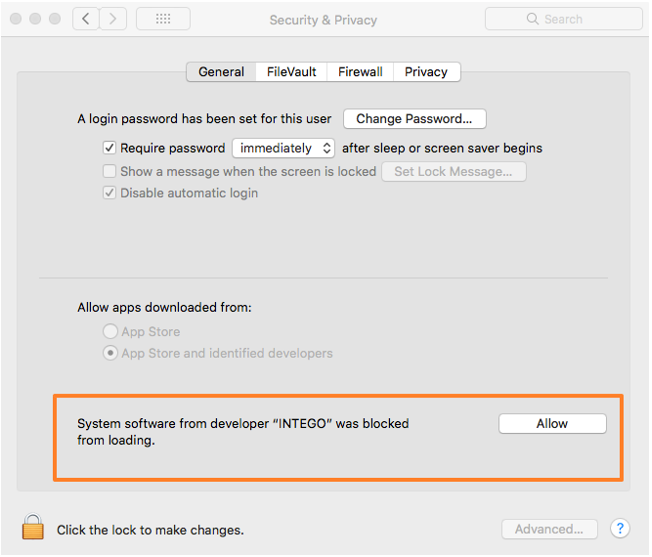Click the "Click the lock to make changes." text

pos(150,530)
